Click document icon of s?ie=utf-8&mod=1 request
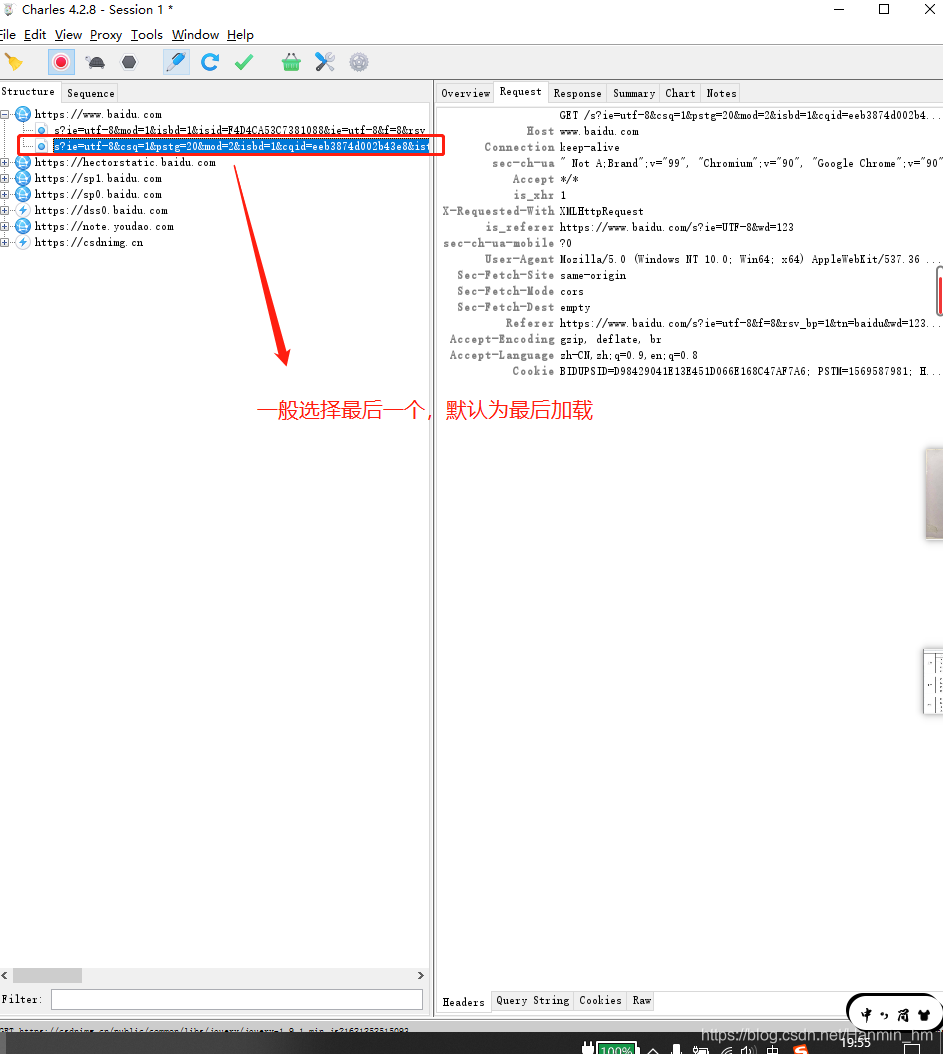 tap(42, 130)
